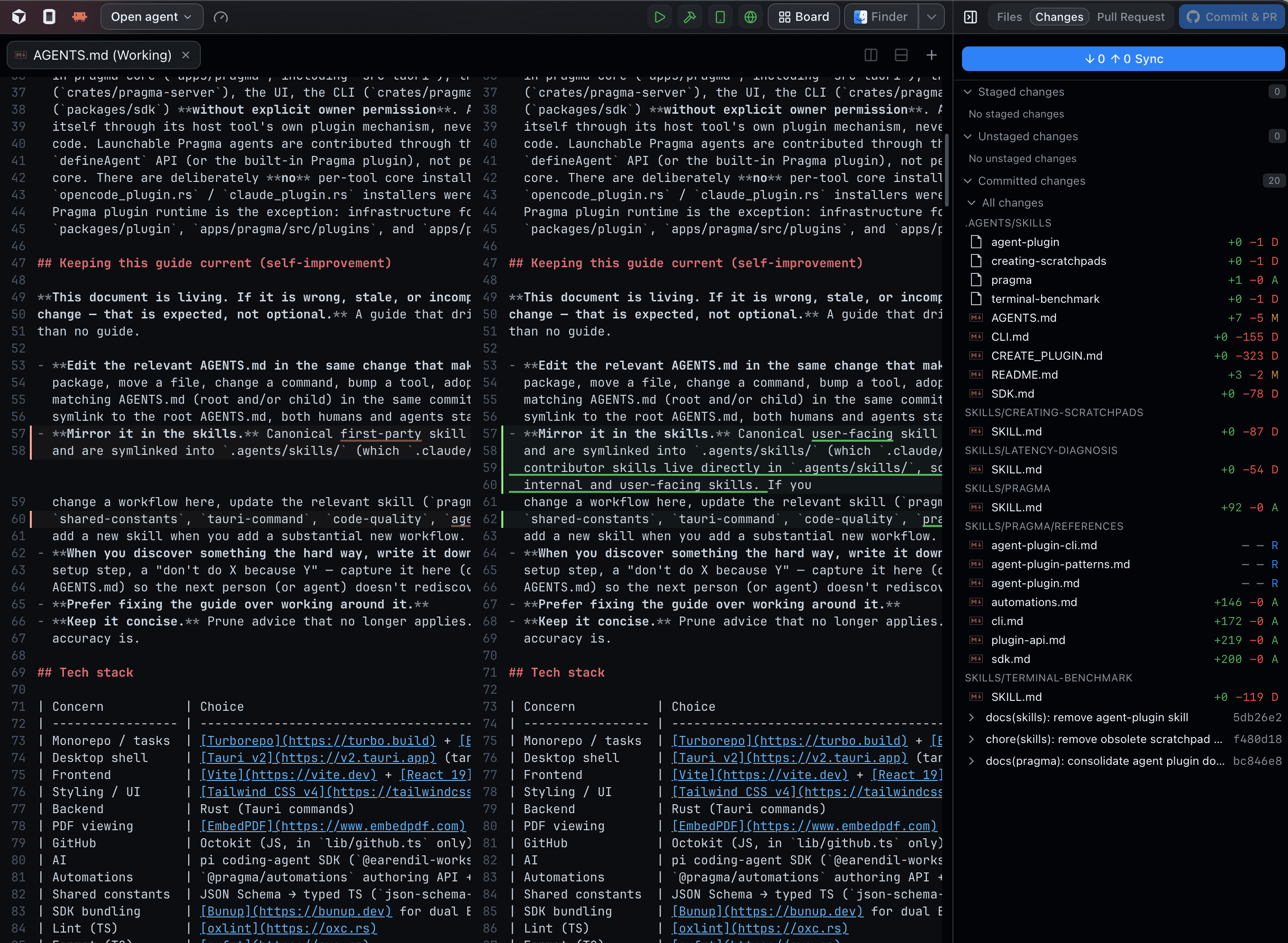
Task: Add a new tab with plus icon
Action: pos(931,55)
